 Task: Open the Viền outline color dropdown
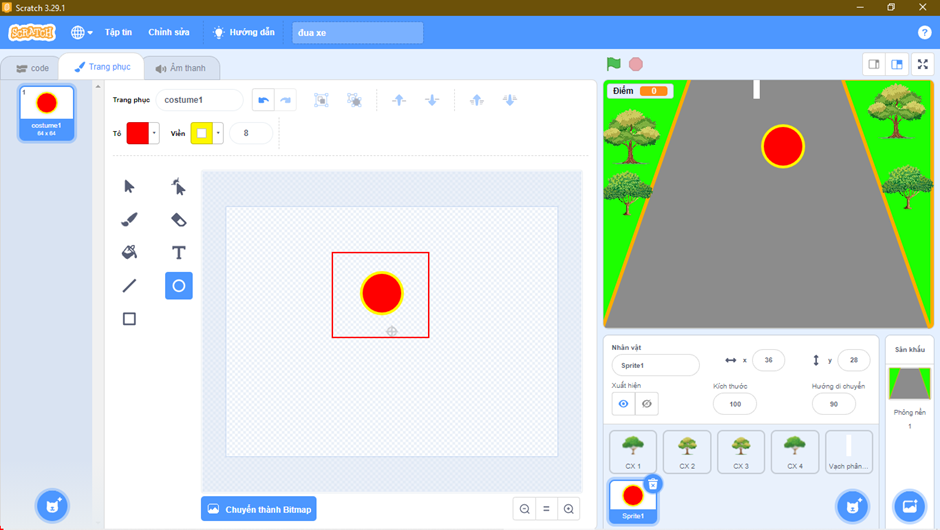(218, 133)
